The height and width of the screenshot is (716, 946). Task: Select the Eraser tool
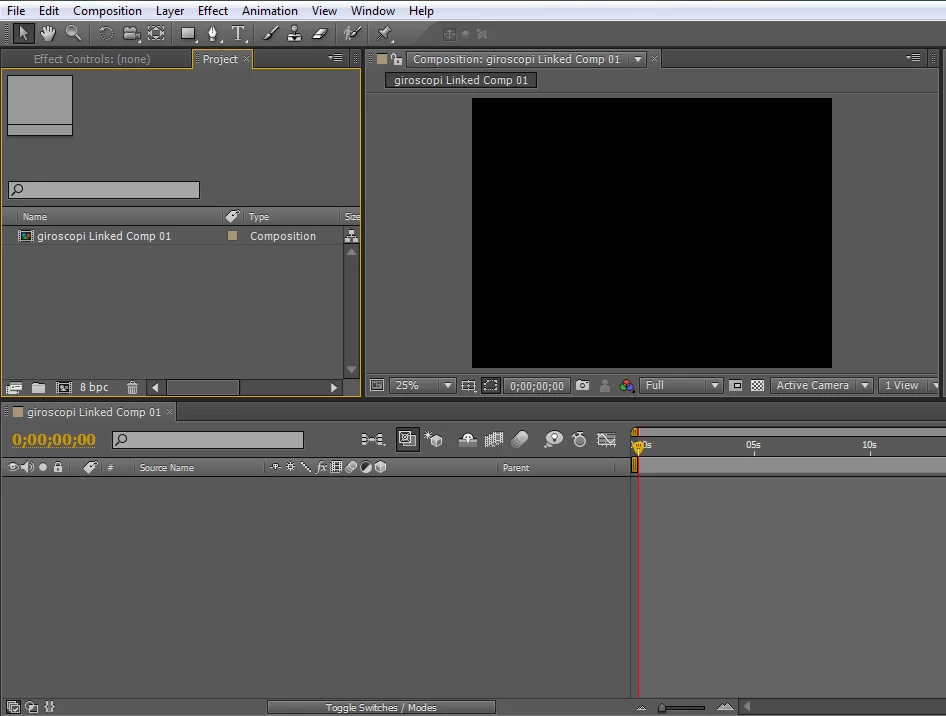320,33
